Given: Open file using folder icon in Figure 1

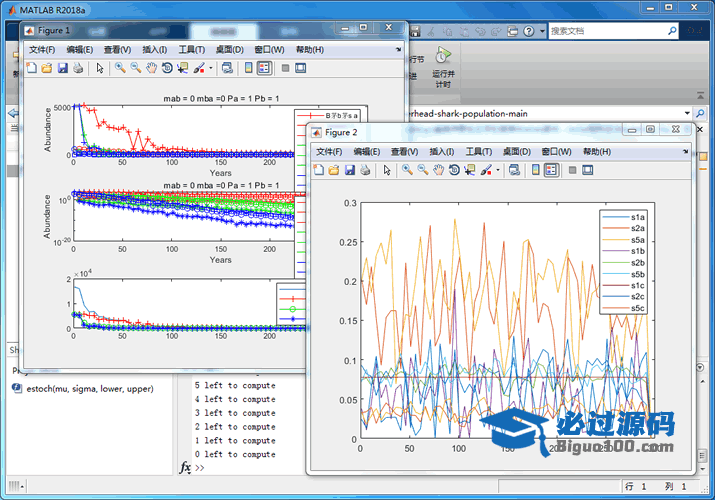Looking at the screenshot, I should click(46, 68).
